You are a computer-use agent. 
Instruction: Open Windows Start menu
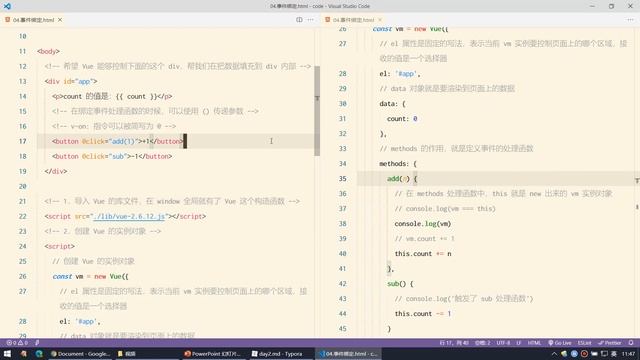point(7,353)
